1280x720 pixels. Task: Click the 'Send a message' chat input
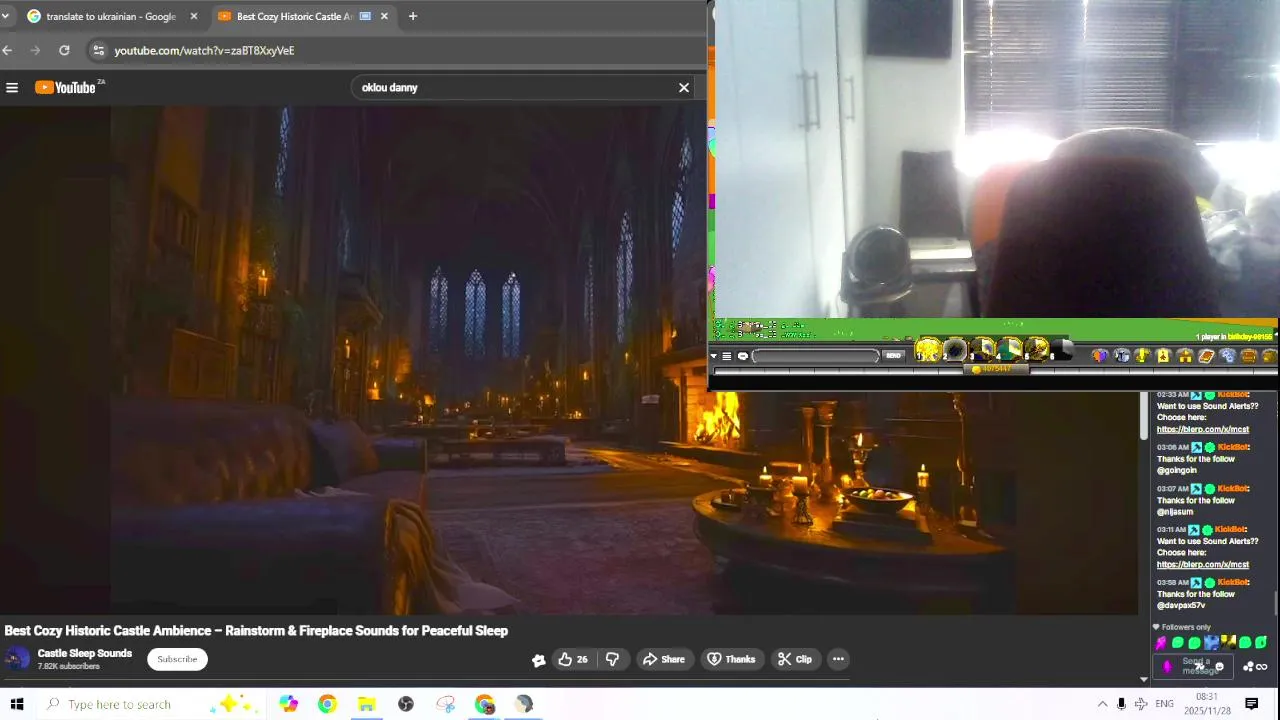click(x=1193, y=666)
